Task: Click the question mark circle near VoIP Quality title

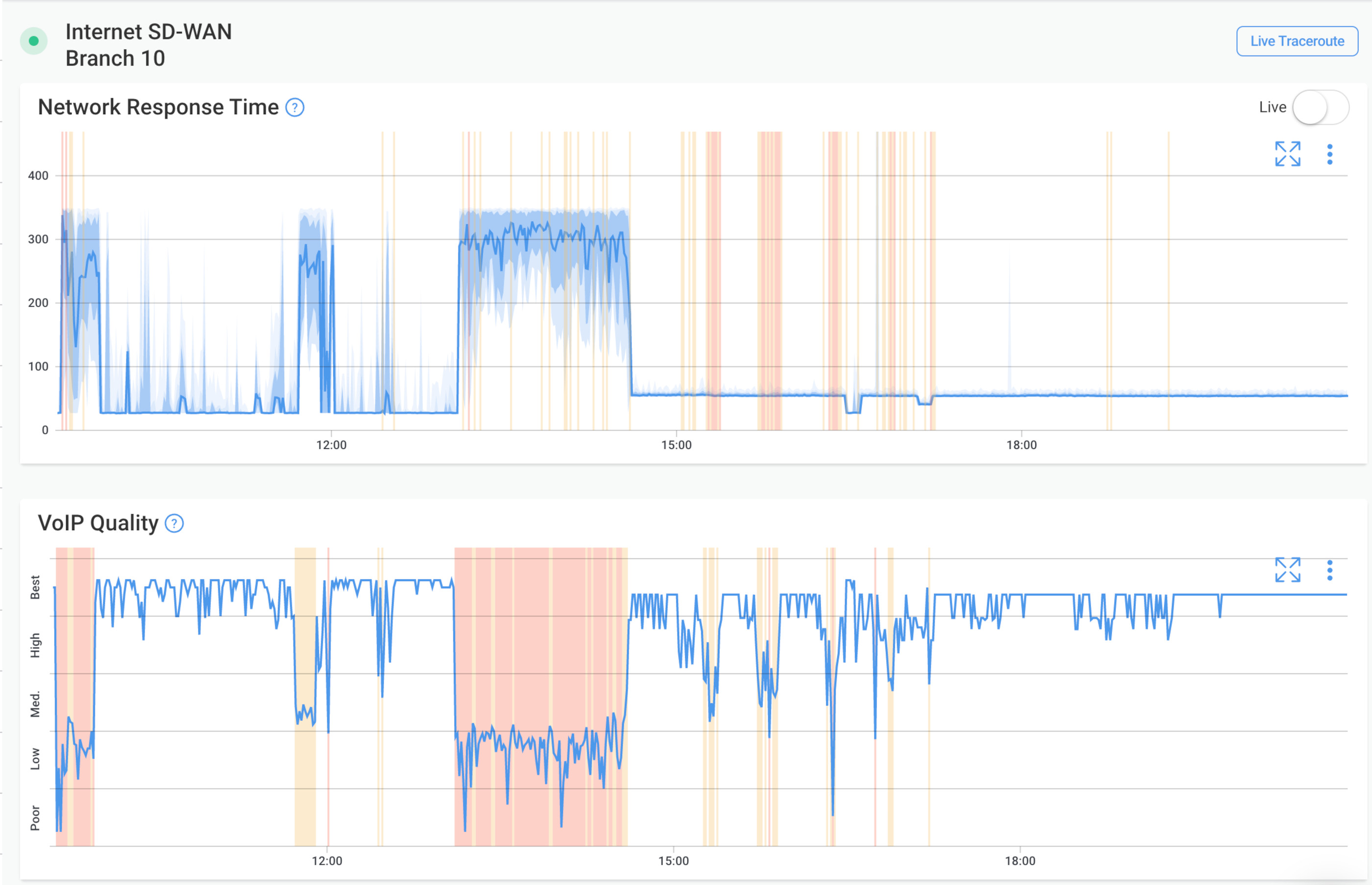Action: [x=173, y=523]
